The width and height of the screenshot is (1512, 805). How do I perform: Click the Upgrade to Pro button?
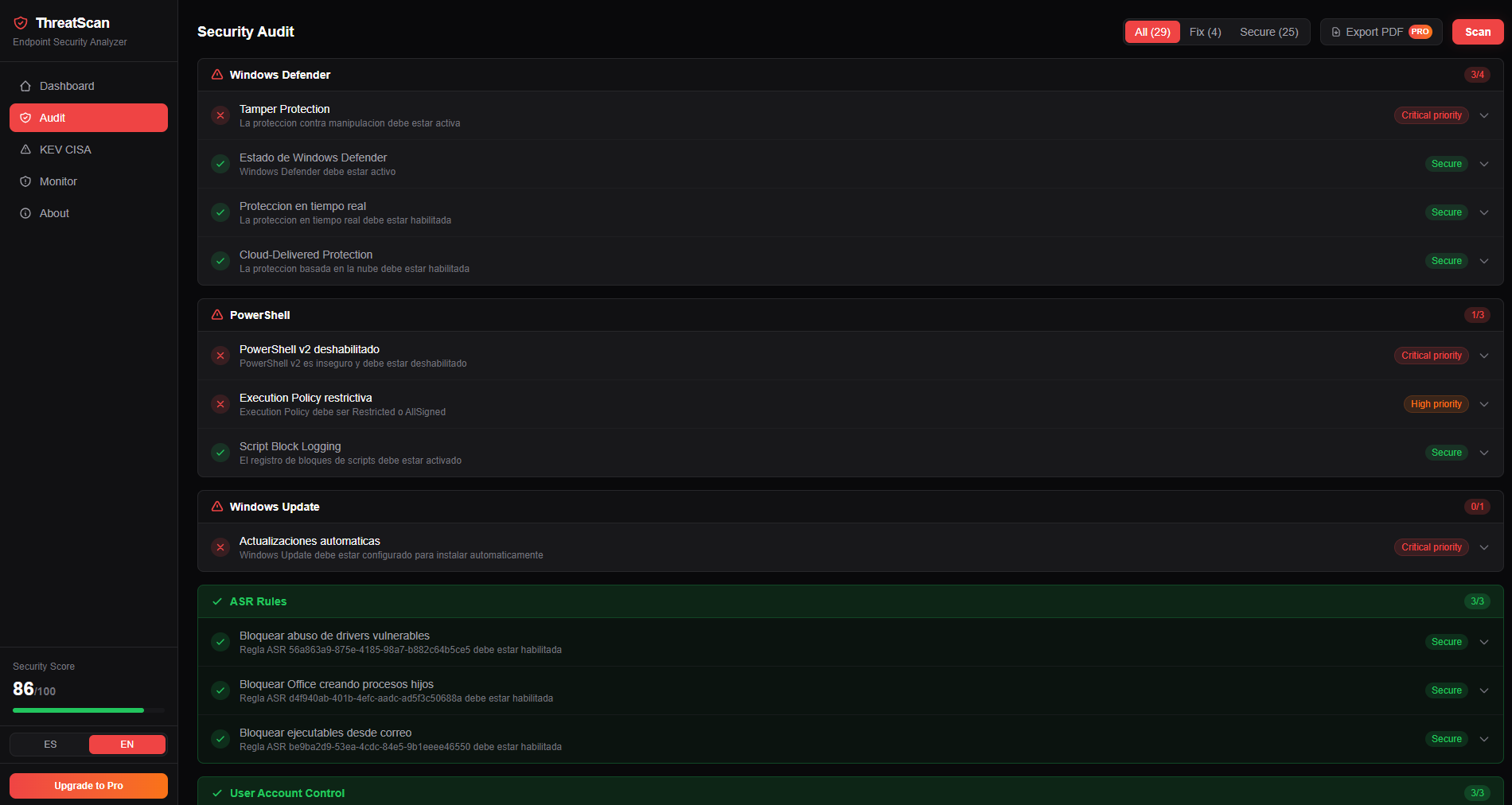click(88, 785)
